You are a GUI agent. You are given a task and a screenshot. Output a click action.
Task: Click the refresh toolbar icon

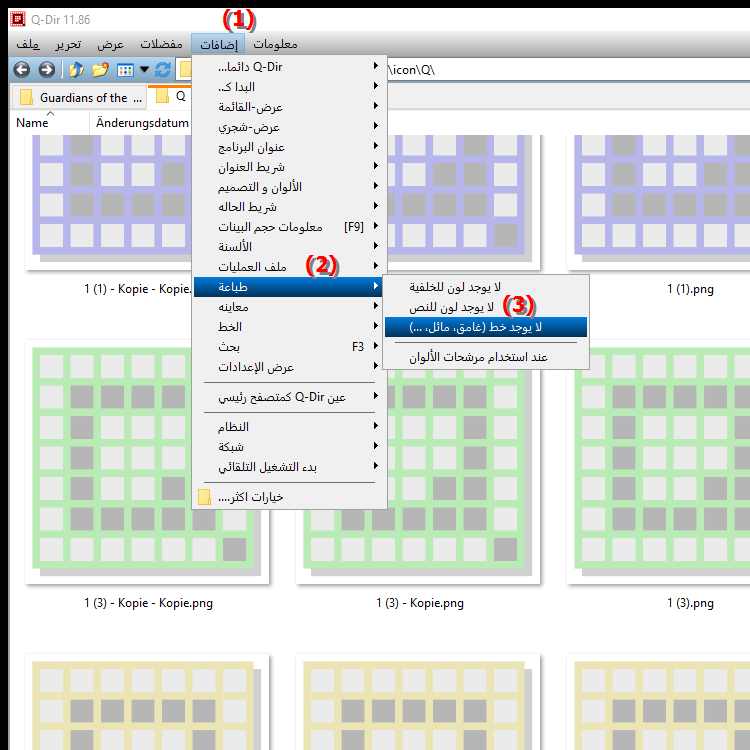click(x=163, y=70)
